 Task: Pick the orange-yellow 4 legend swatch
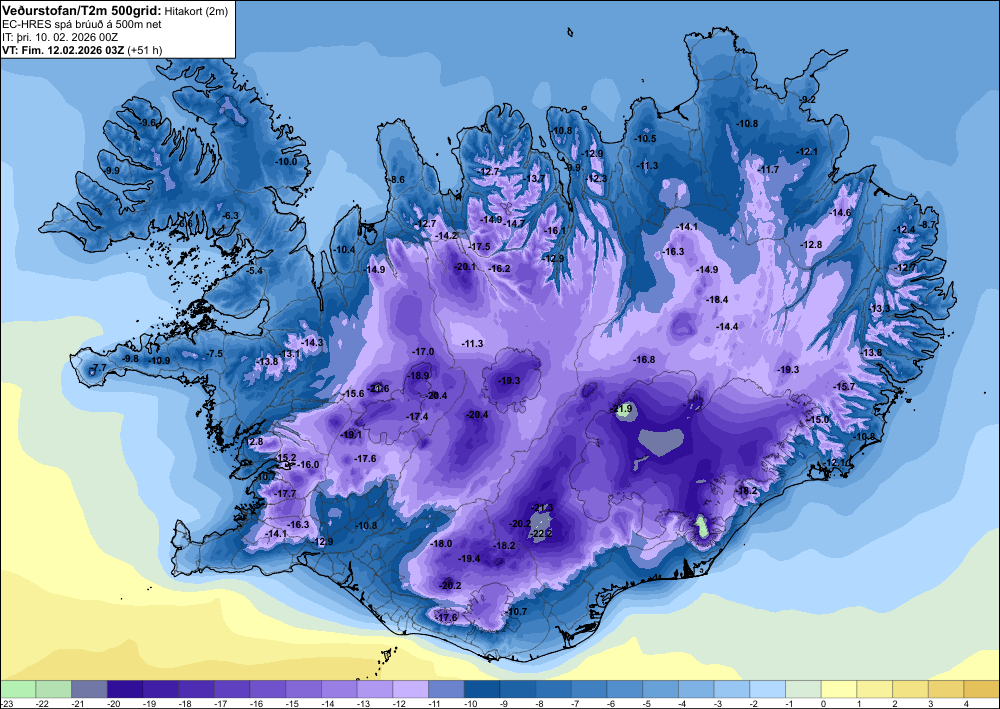click(x=982, y=689)
